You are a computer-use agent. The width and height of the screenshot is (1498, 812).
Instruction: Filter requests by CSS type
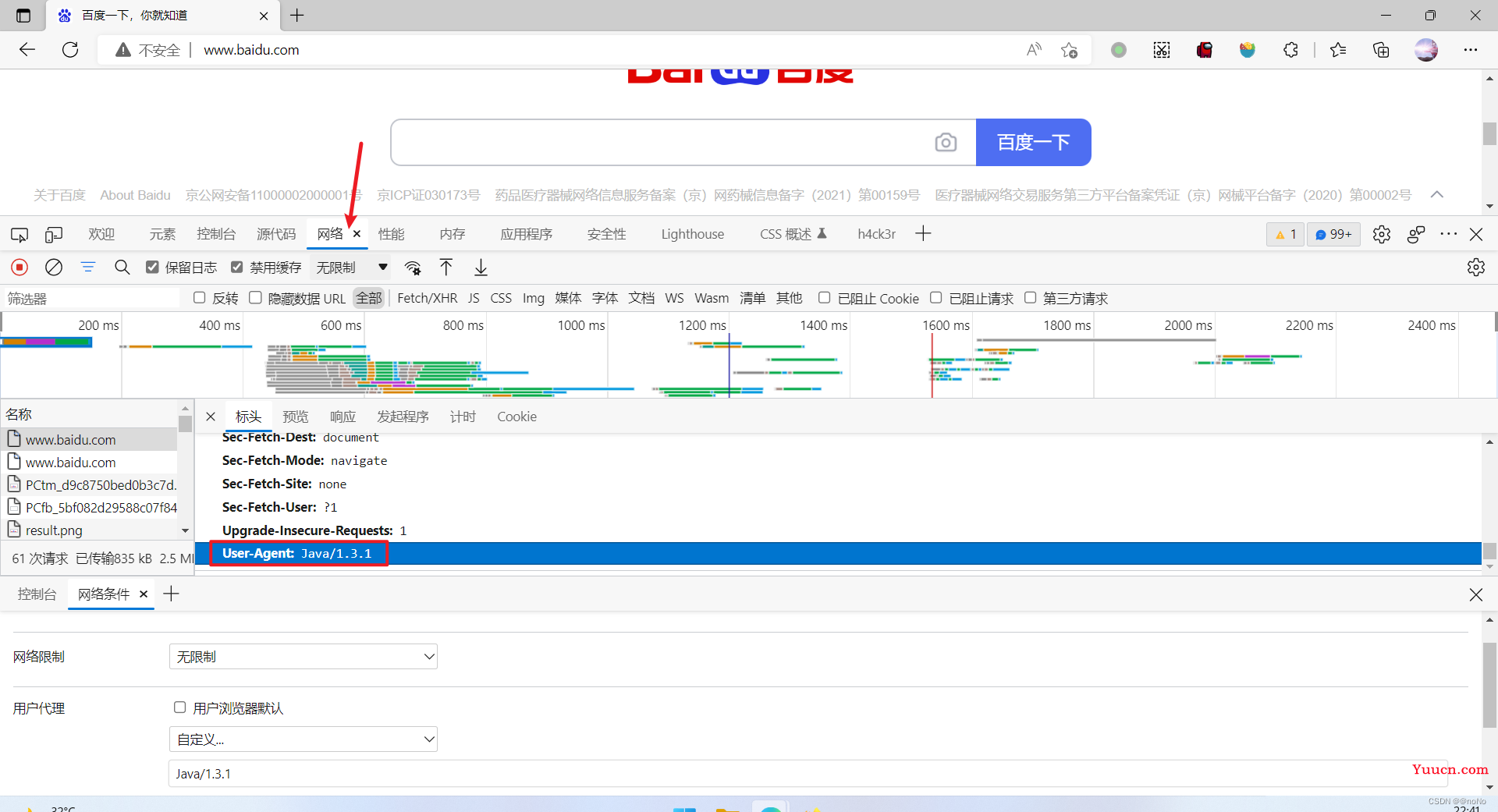501,298
